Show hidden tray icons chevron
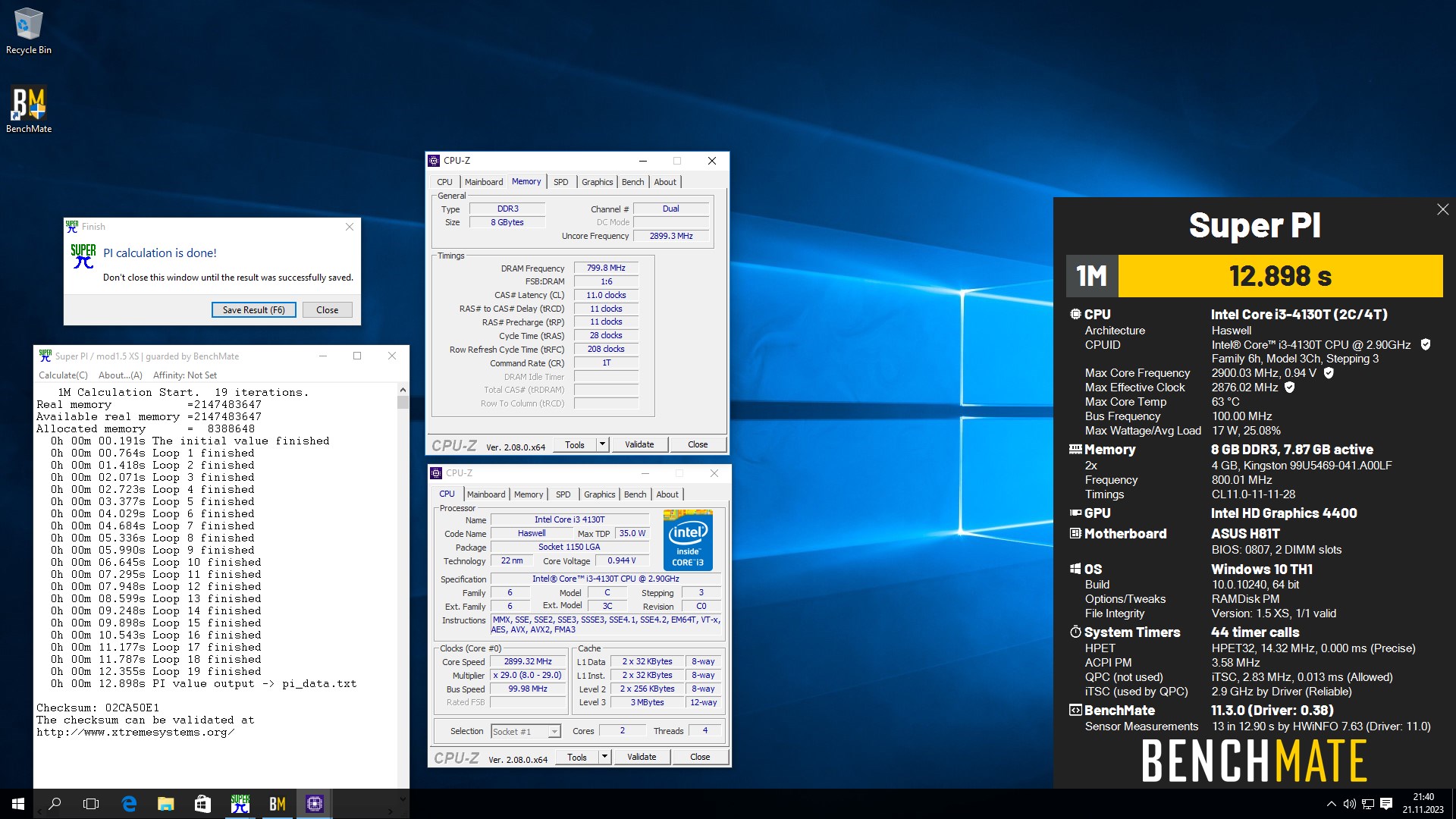This screenshot has height=819, width=1456. coord(1331,804)
